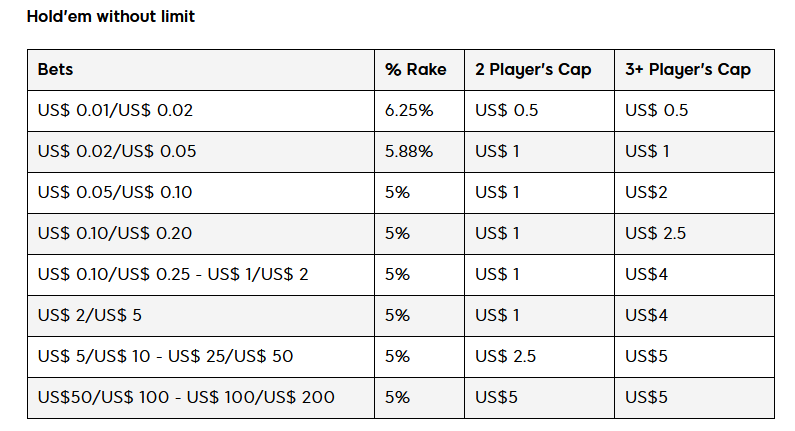Image resolution: width=795 pixels, height=431 pixels.
Task: Select the US$ 0.05/US$ 0.10 bets cell
Action: pos(115,193)
